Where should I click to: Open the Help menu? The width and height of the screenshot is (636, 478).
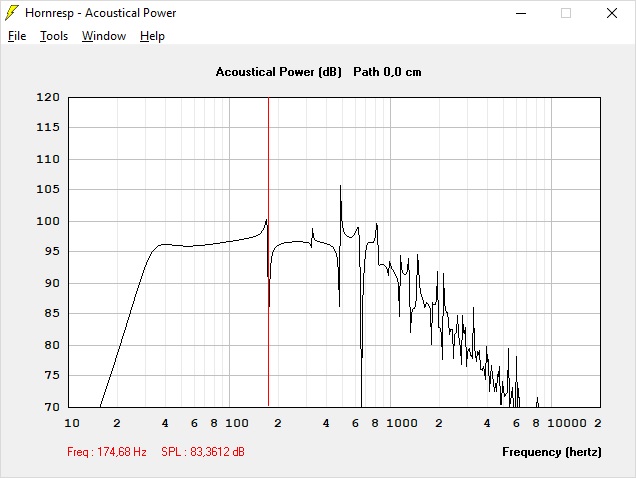tap(152, 36)
